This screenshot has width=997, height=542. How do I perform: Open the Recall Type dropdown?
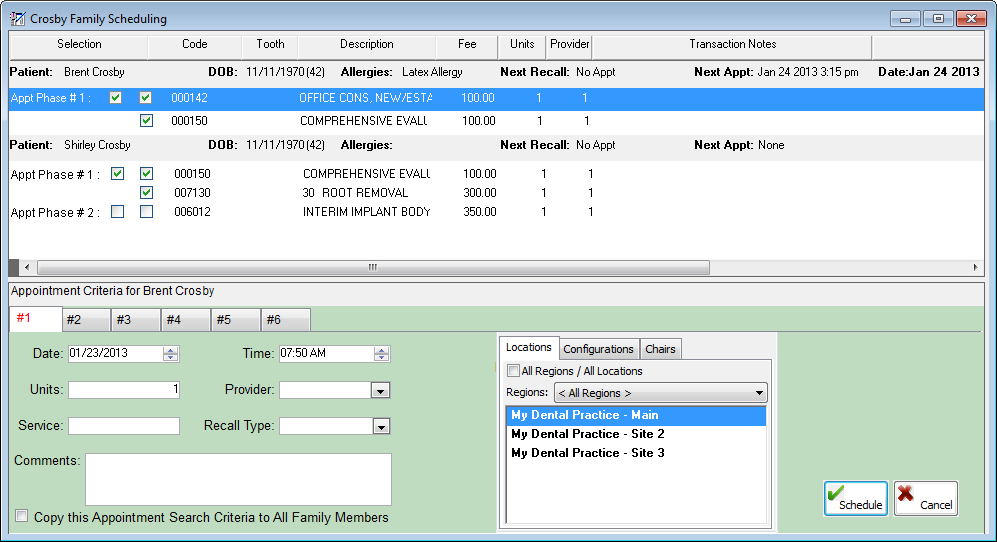click(381, 426)
